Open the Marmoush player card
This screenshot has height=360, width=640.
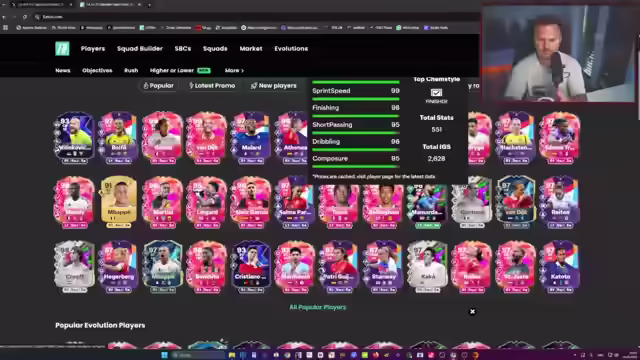(295, 267)
